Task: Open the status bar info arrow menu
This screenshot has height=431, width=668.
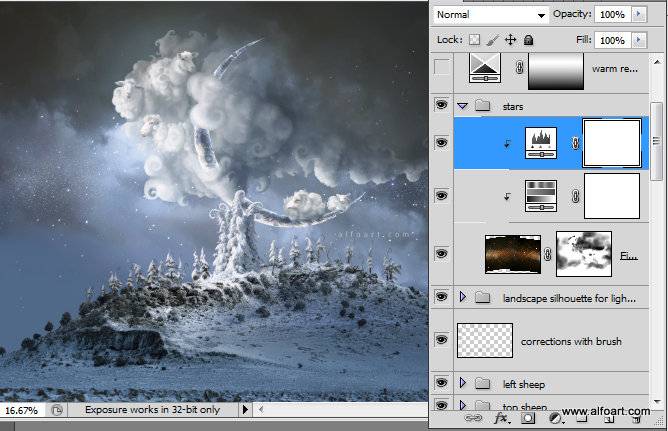Action: point(245,410)
